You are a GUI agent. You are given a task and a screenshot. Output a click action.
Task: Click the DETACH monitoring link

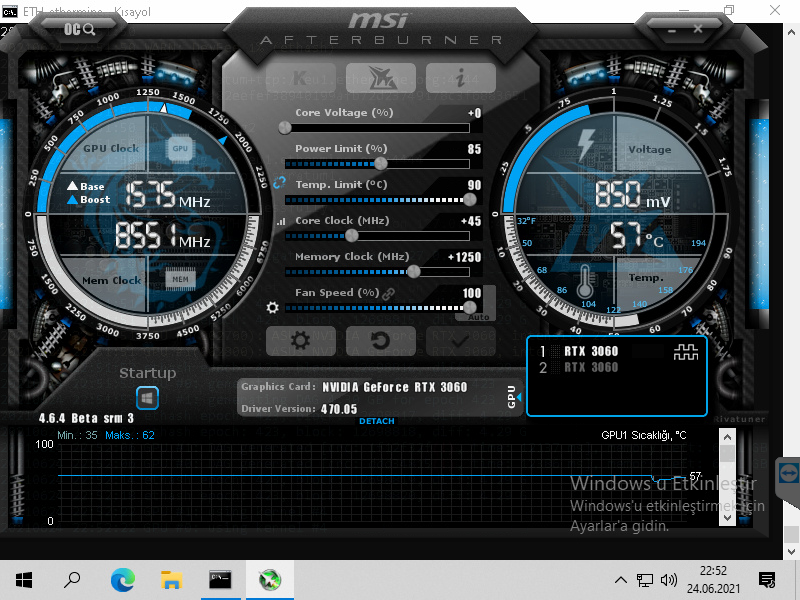pos(377,421)
